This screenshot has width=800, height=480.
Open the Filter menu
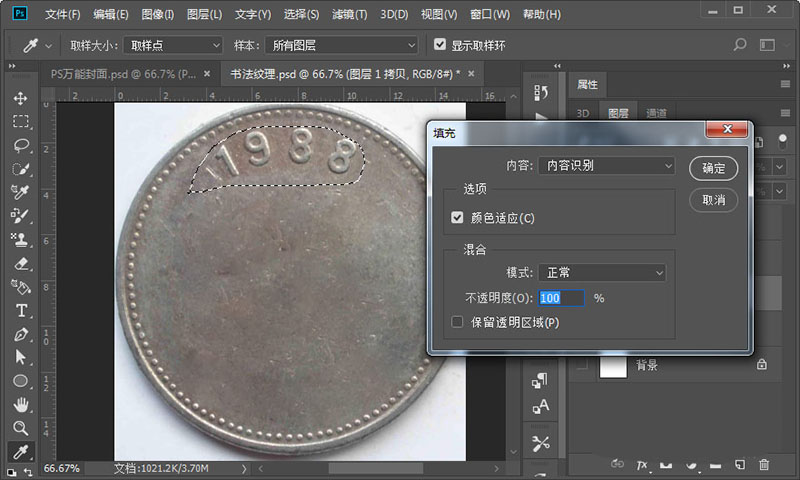[x=349, y=14]
